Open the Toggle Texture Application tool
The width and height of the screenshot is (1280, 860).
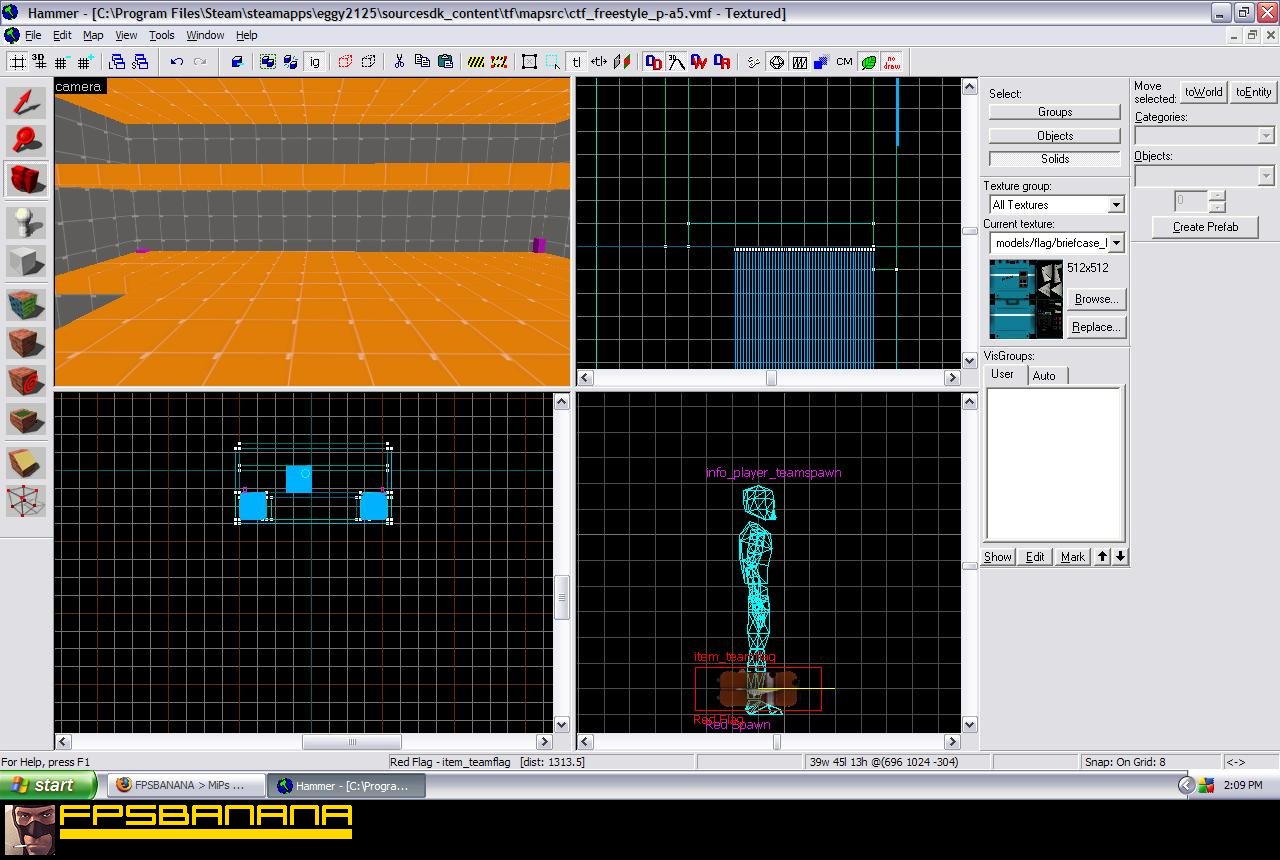click(x=26, y=305)
